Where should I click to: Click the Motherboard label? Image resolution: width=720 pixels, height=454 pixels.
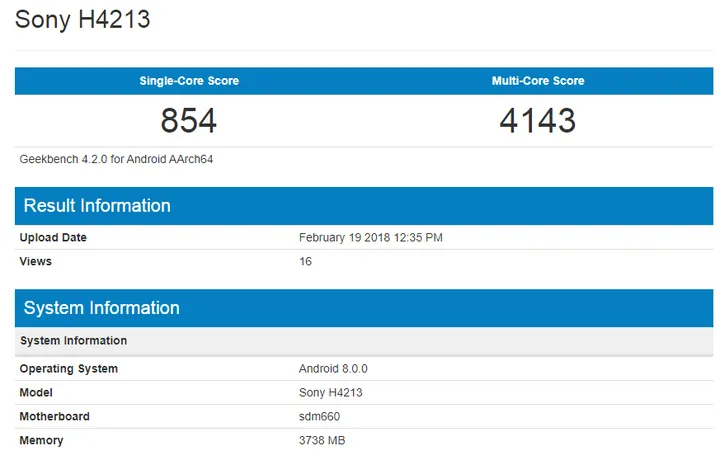point(55,416)
